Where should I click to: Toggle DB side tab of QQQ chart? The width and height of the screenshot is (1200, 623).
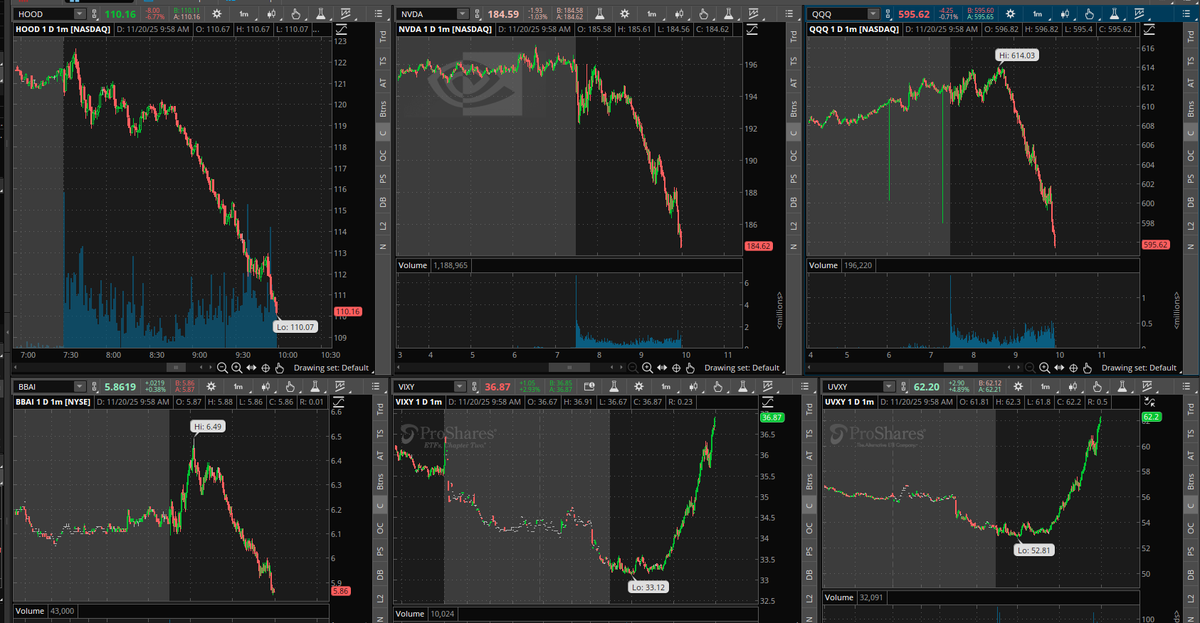[1191, 202]
